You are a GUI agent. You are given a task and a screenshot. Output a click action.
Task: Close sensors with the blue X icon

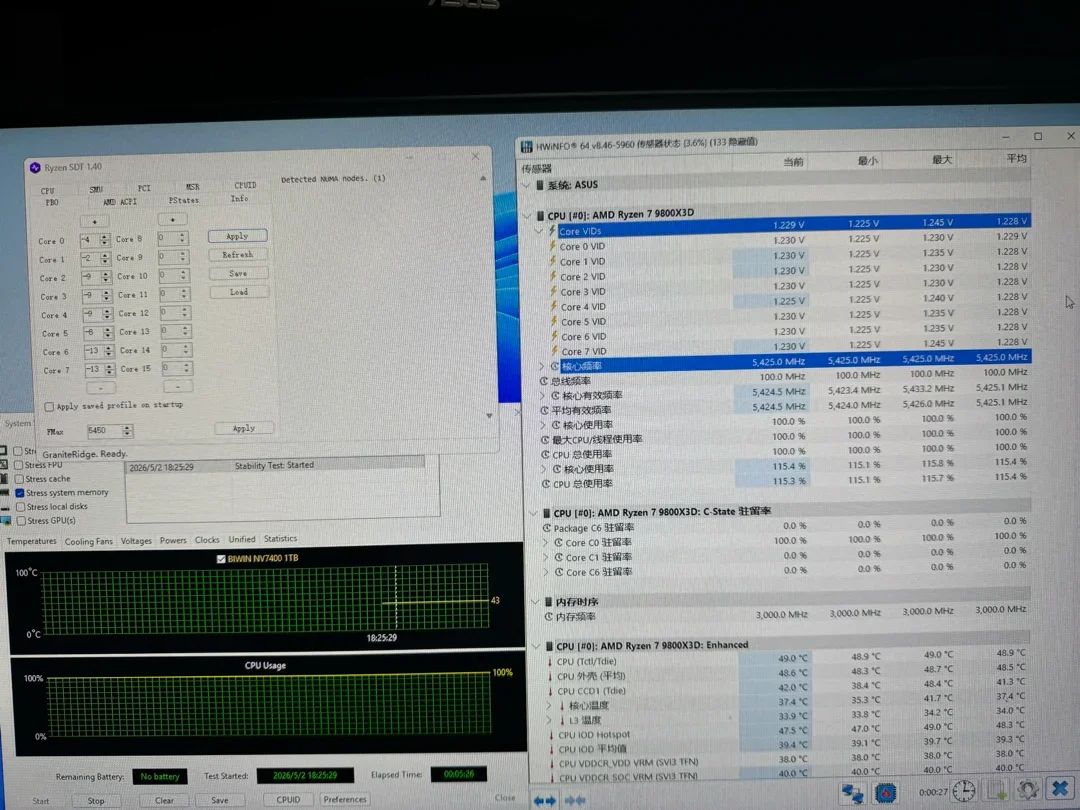[1059, 788]
